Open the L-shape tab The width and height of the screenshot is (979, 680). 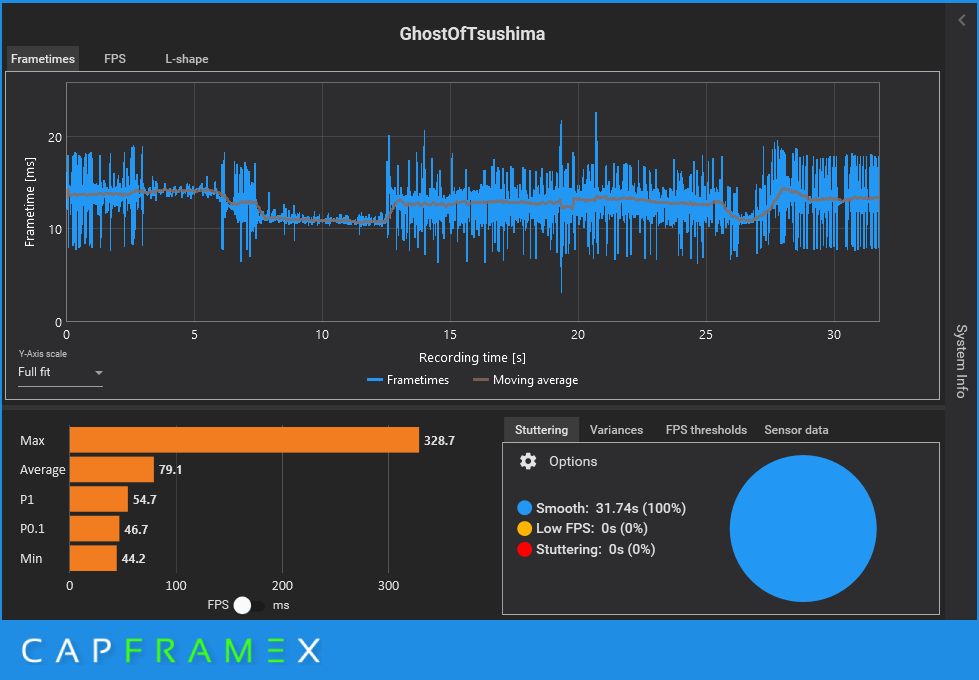click(187, 59)
